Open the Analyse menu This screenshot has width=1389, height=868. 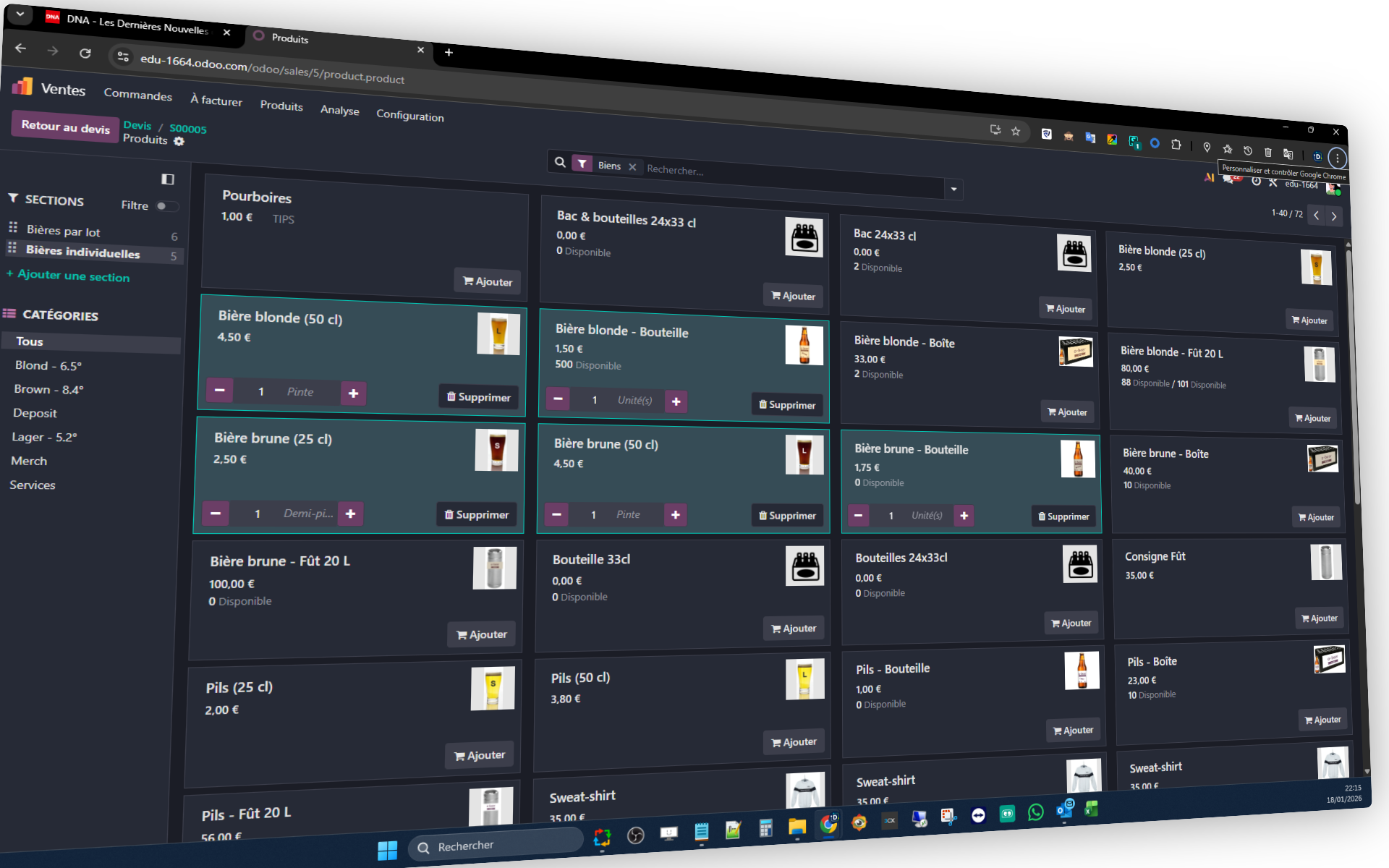point(339,110)
